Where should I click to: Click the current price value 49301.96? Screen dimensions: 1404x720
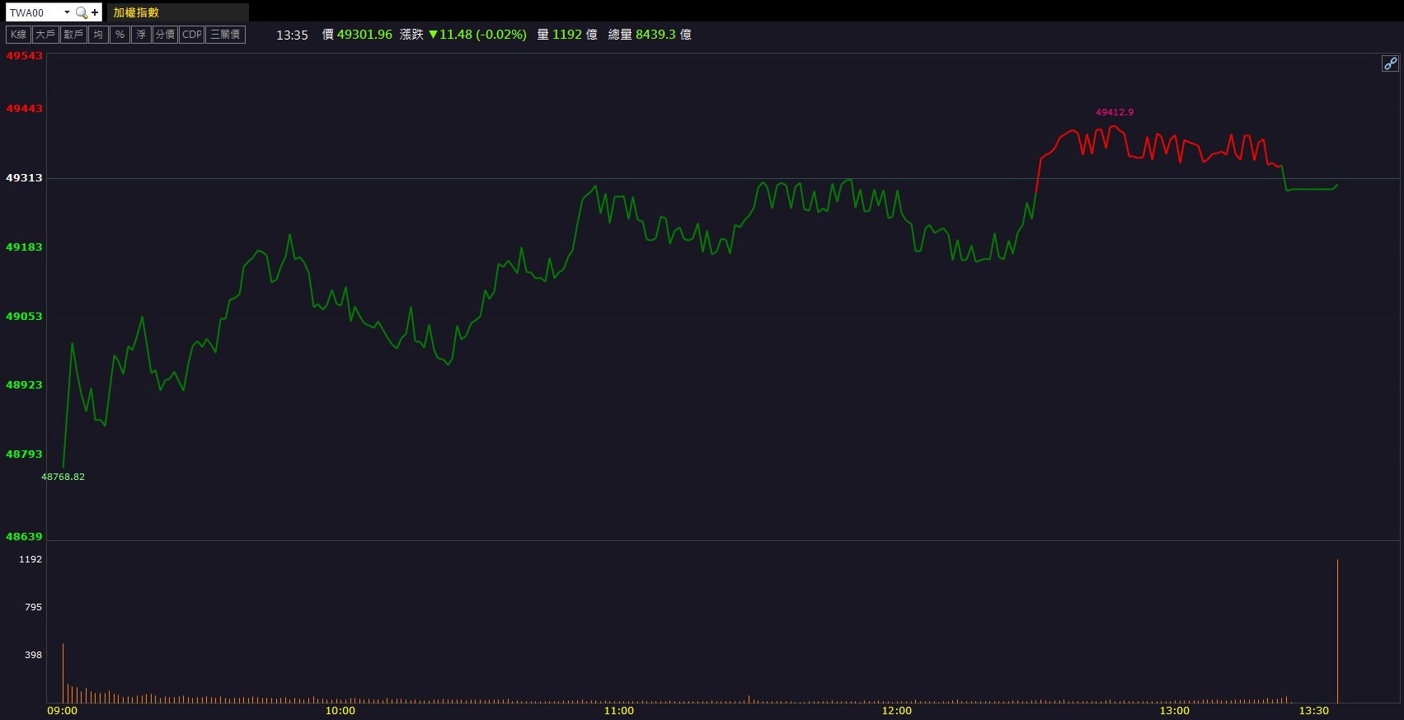click(364, 34)
